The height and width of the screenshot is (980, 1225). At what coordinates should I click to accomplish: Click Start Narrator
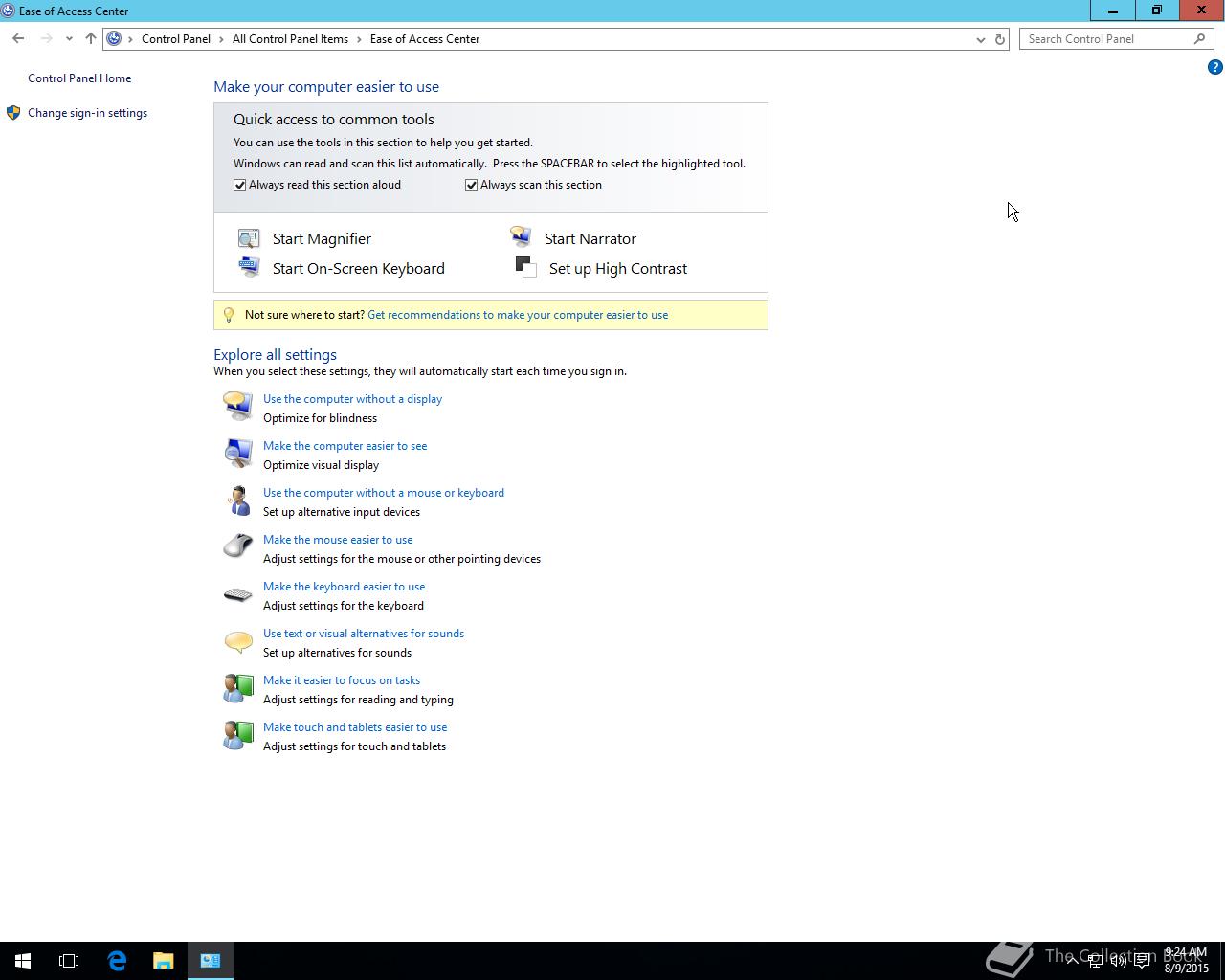(590, 239)
